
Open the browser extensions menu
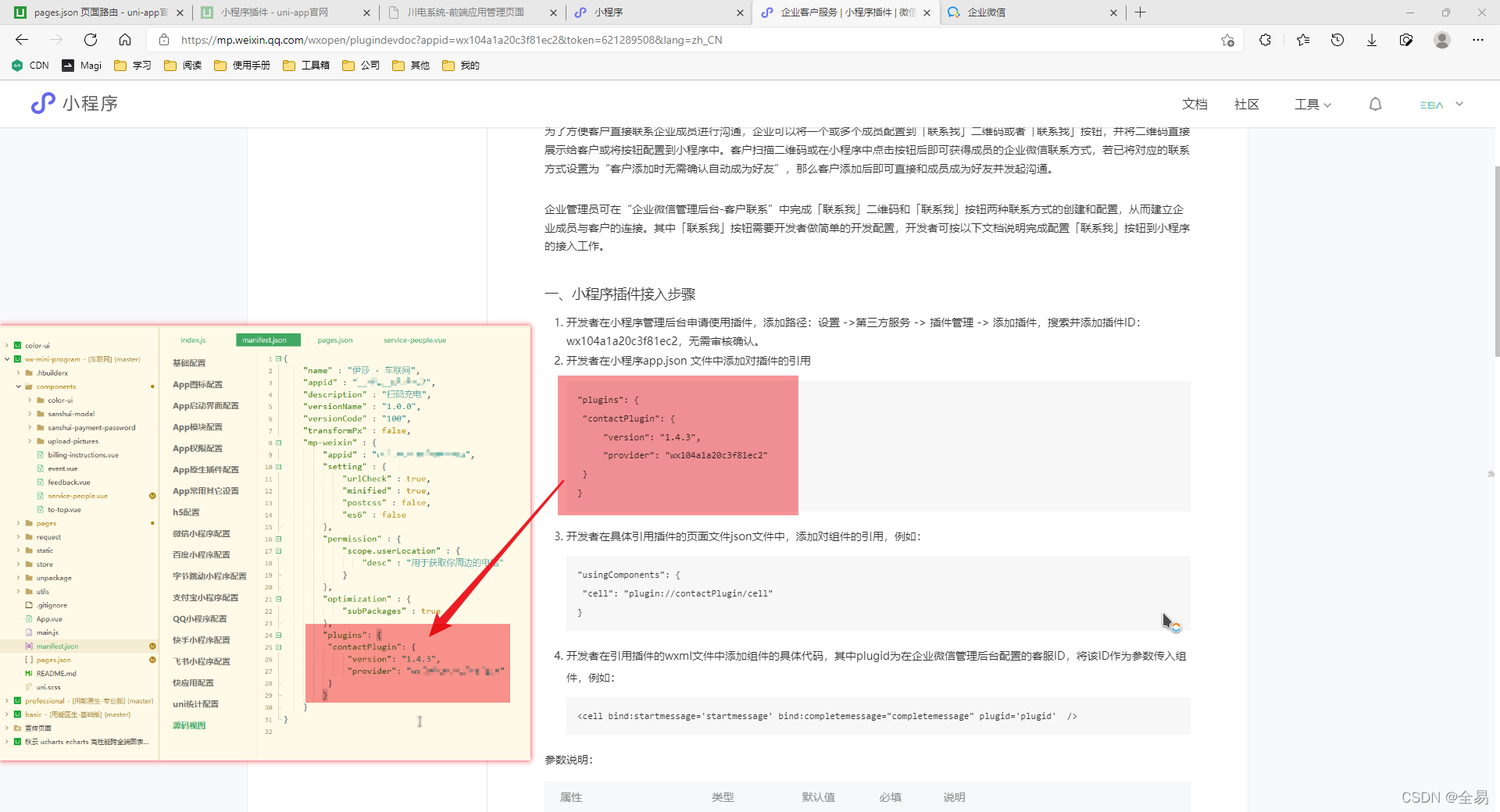pos(1265,40)
